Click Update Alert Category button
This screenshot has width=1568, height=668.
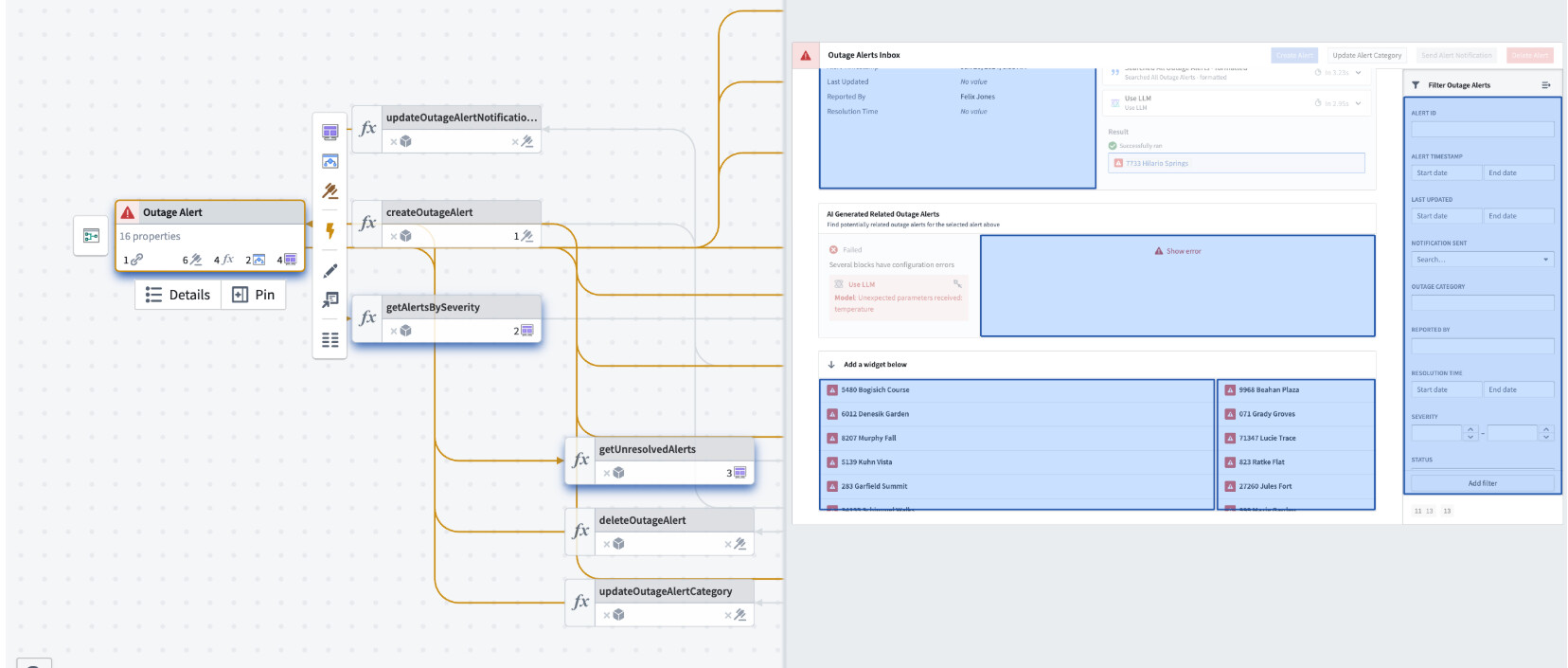(1366, 55)
